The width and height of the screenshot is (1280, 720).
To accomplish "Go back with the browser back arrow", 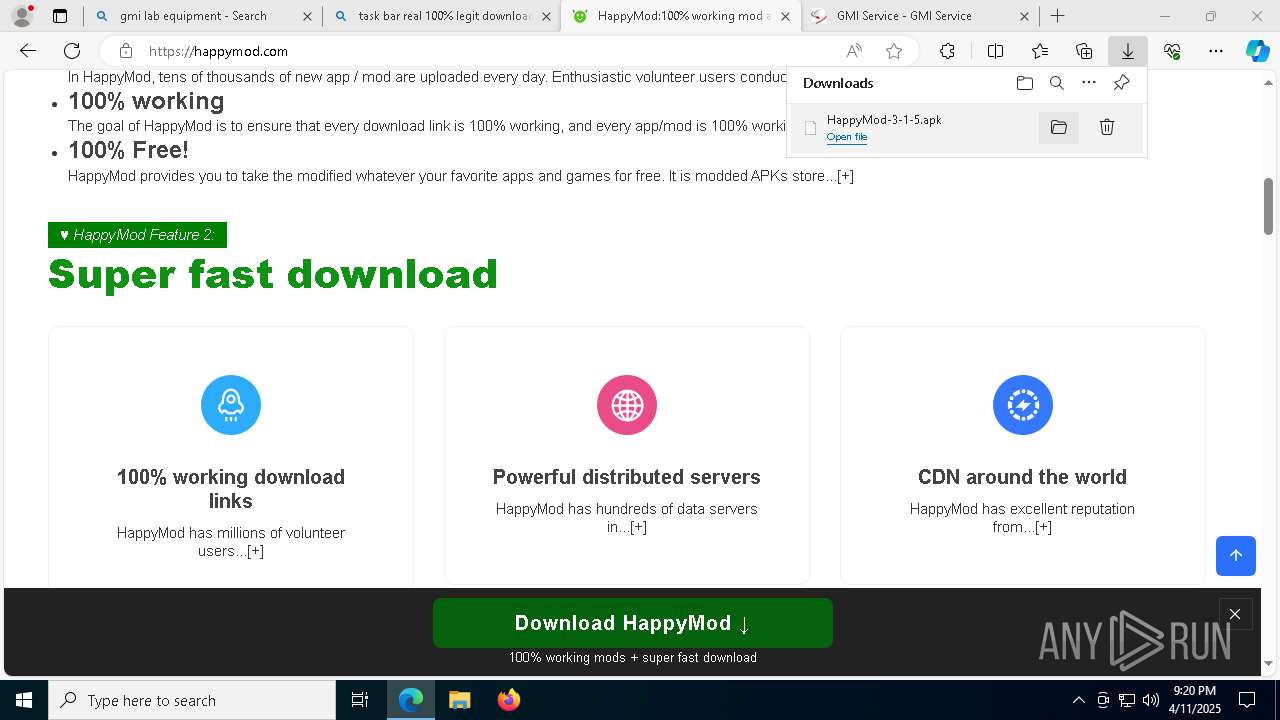I will pos(28,51).
